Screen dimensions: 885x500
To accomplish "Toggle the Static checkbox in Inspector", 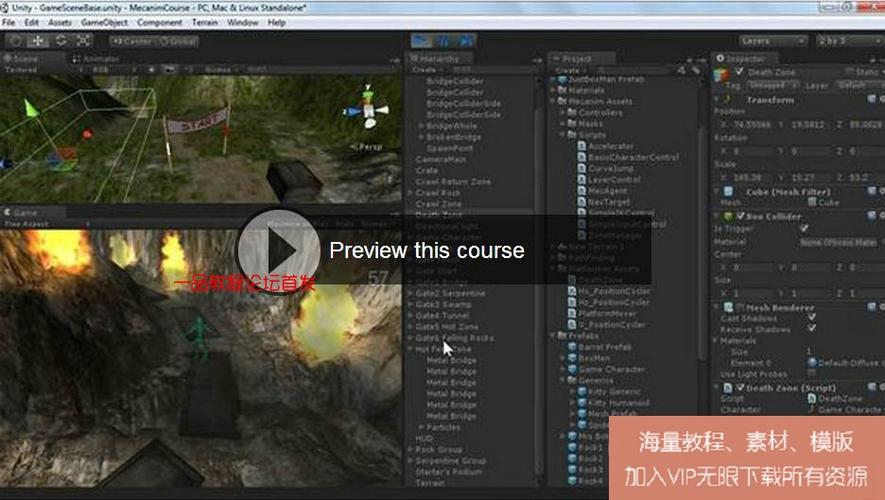I will (849, 71).
